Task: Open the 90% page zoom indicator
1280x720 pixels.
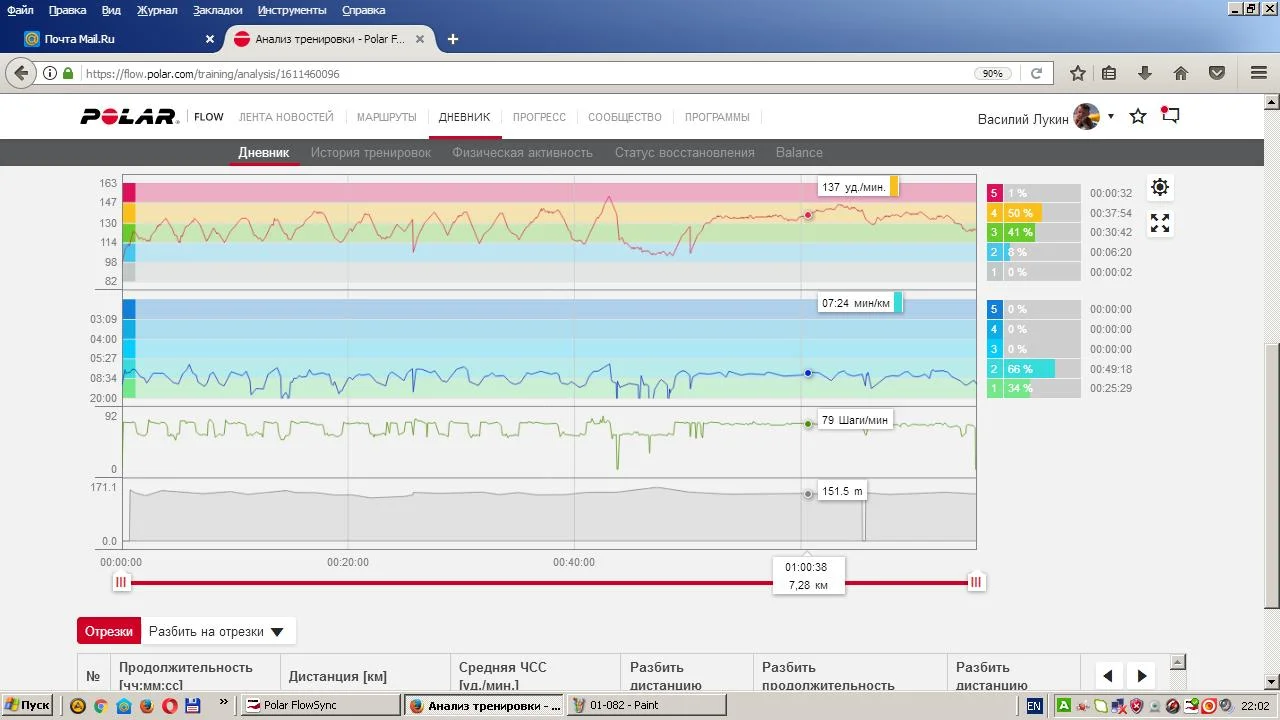Action: pos(992,74)
